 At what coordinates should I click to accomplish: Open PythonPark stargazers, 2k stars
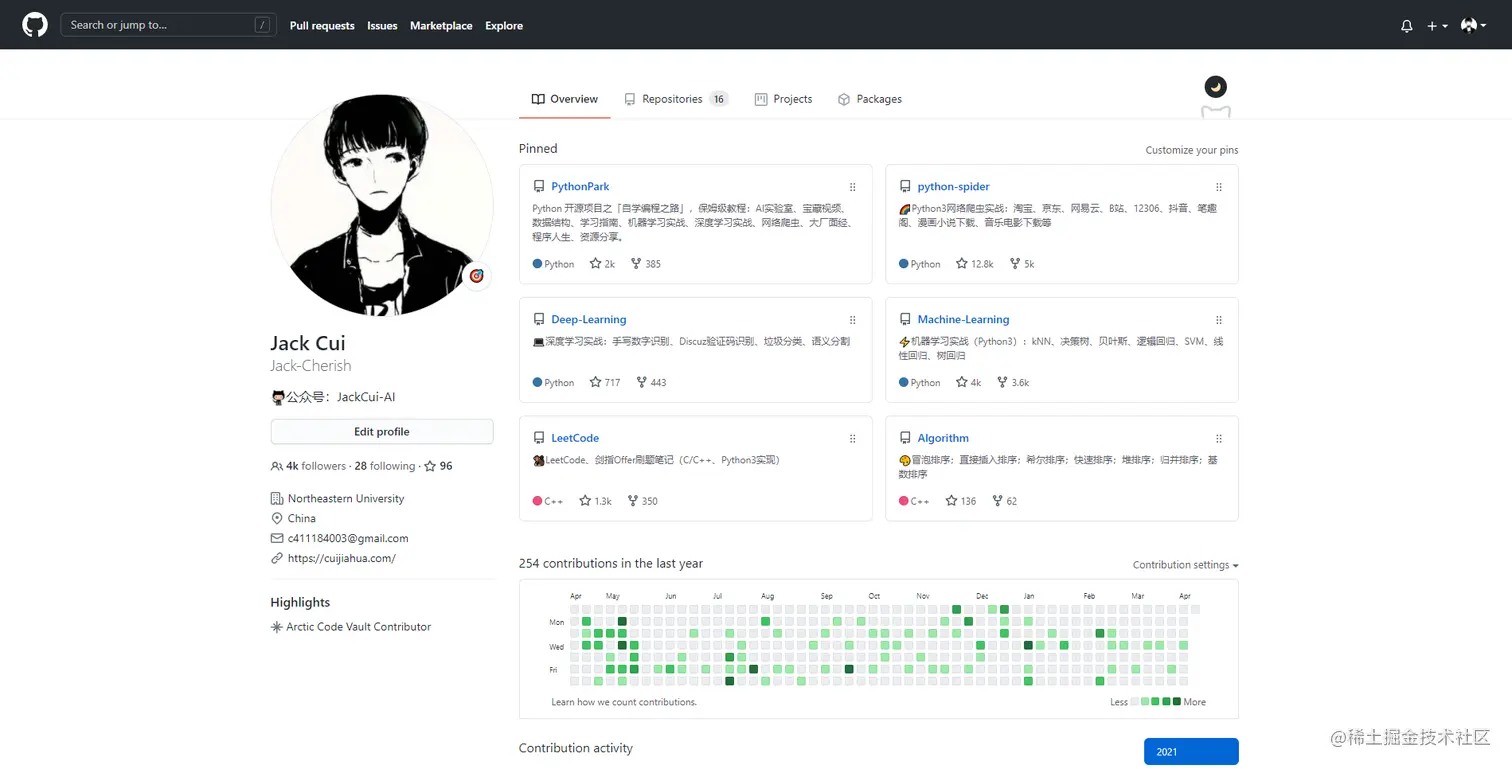602,264
